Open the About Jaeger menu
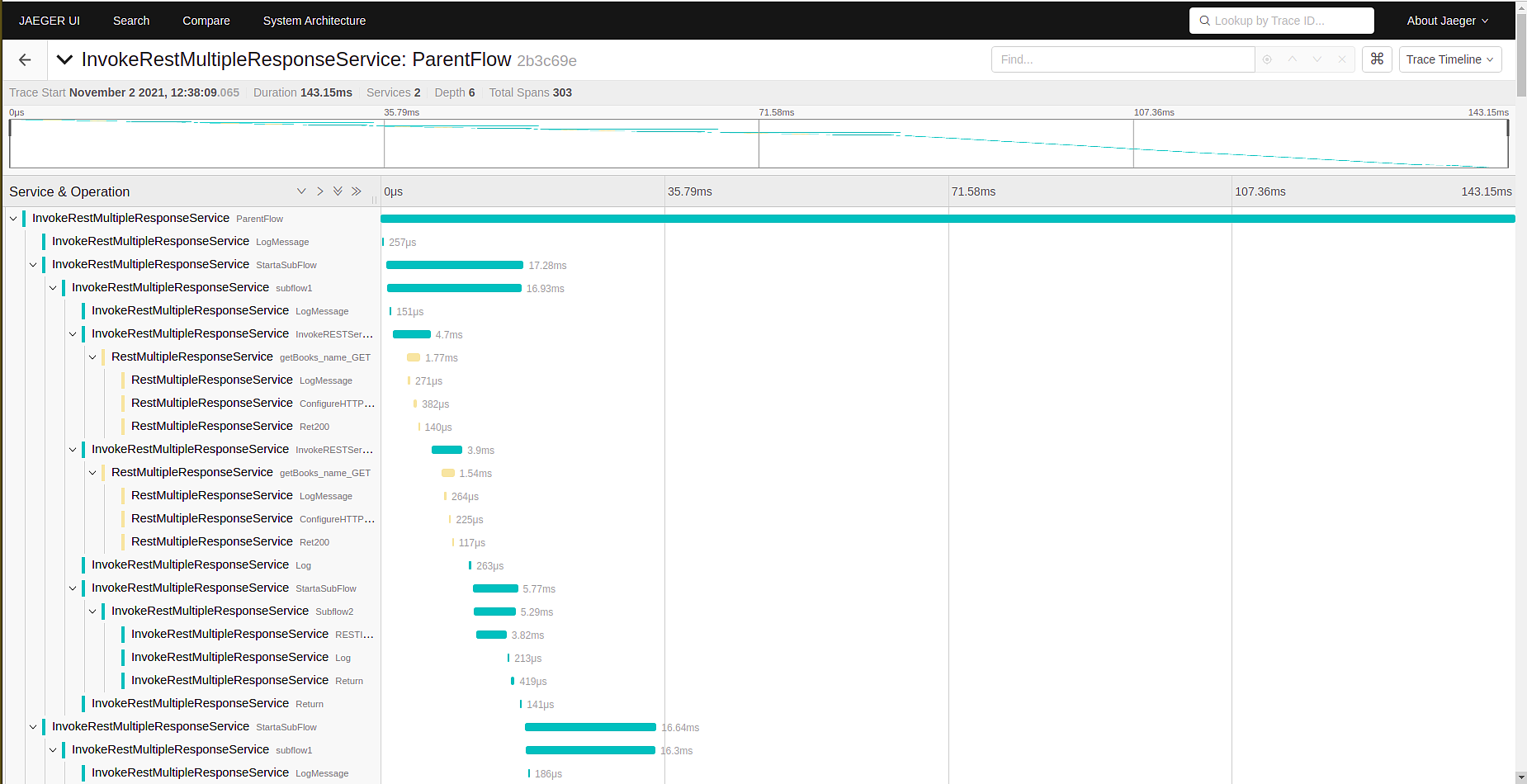The image size is (1527, 784). [x=1448, y=21]
